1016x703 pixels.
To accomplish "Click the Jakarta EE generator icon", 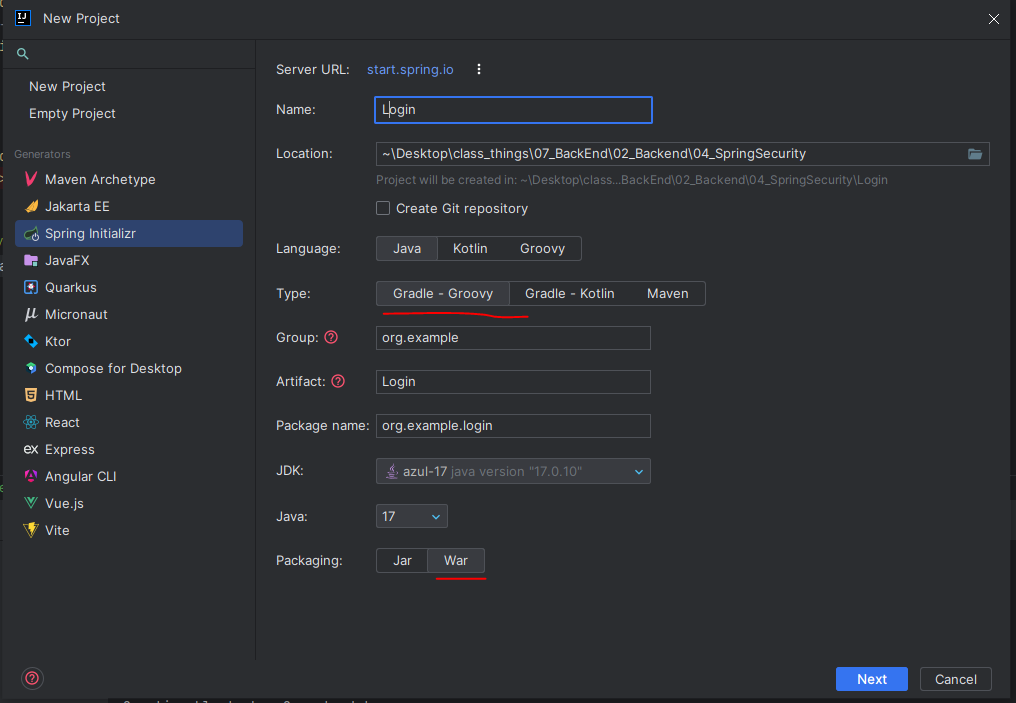I will (31, 206).
